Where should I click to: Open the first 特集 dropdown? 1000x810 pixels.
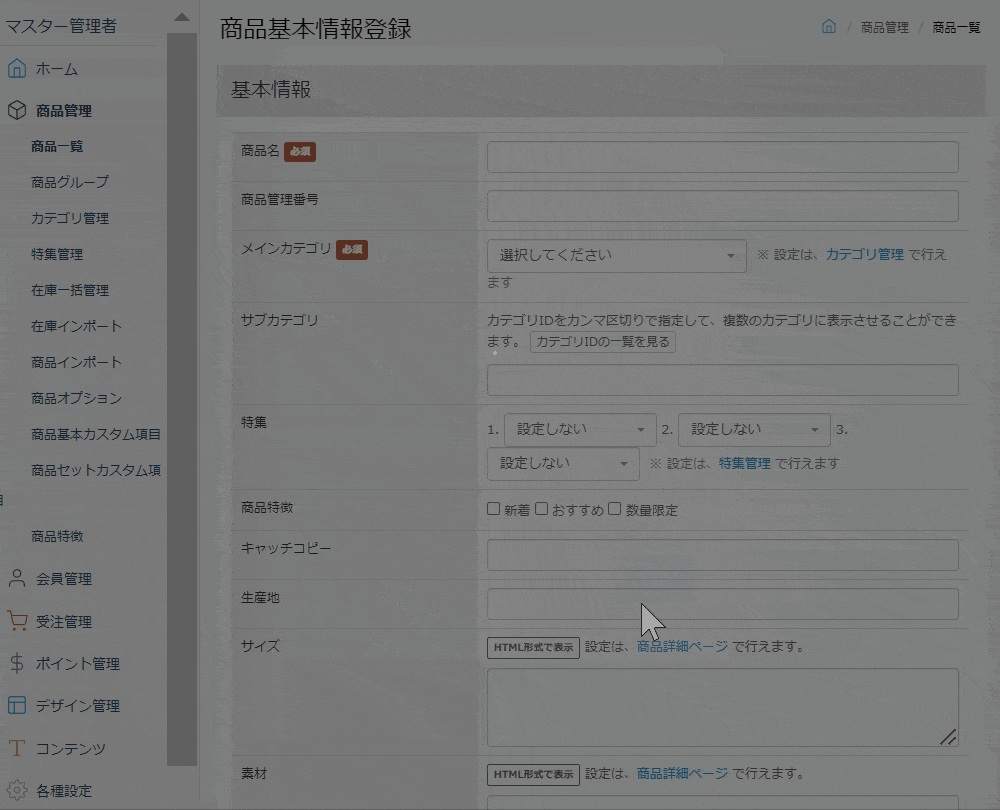point(580,430)
